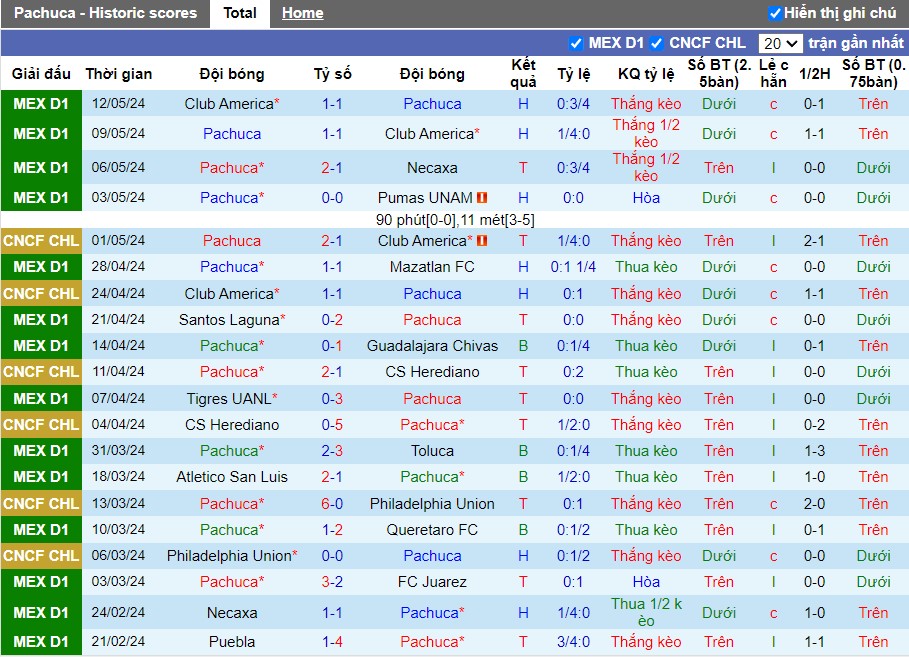
Task: Open Atletico San Luis team link
Action: pyautogui.click(x=232, y=477)
